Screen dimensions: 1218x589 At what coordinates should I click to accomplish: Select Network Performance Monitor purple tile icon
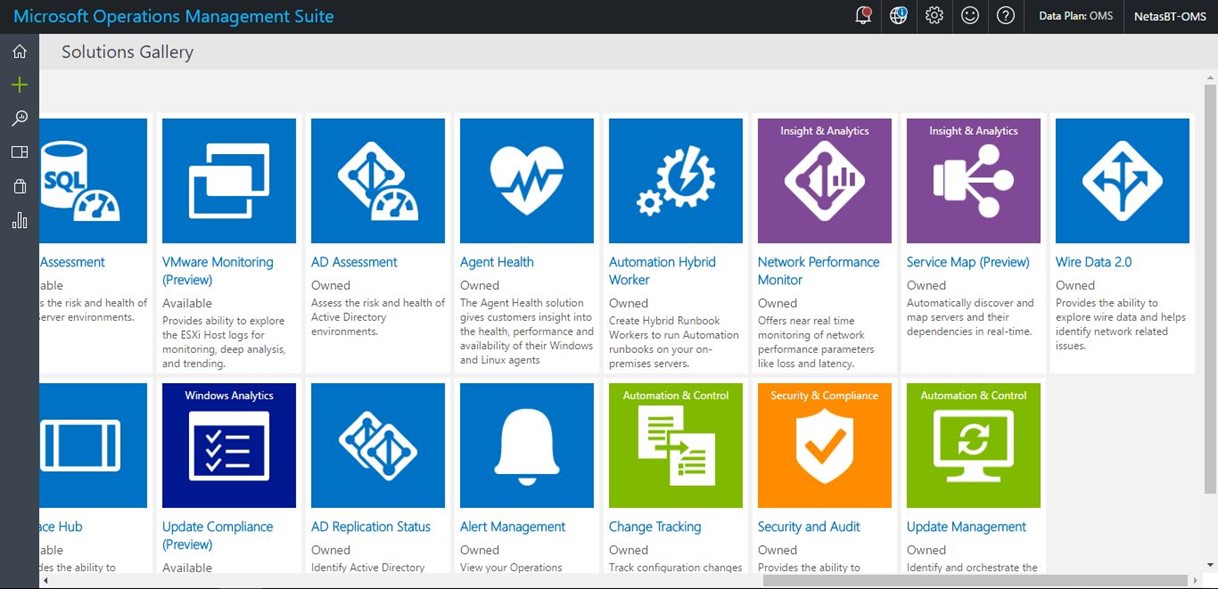coord(825,181)
